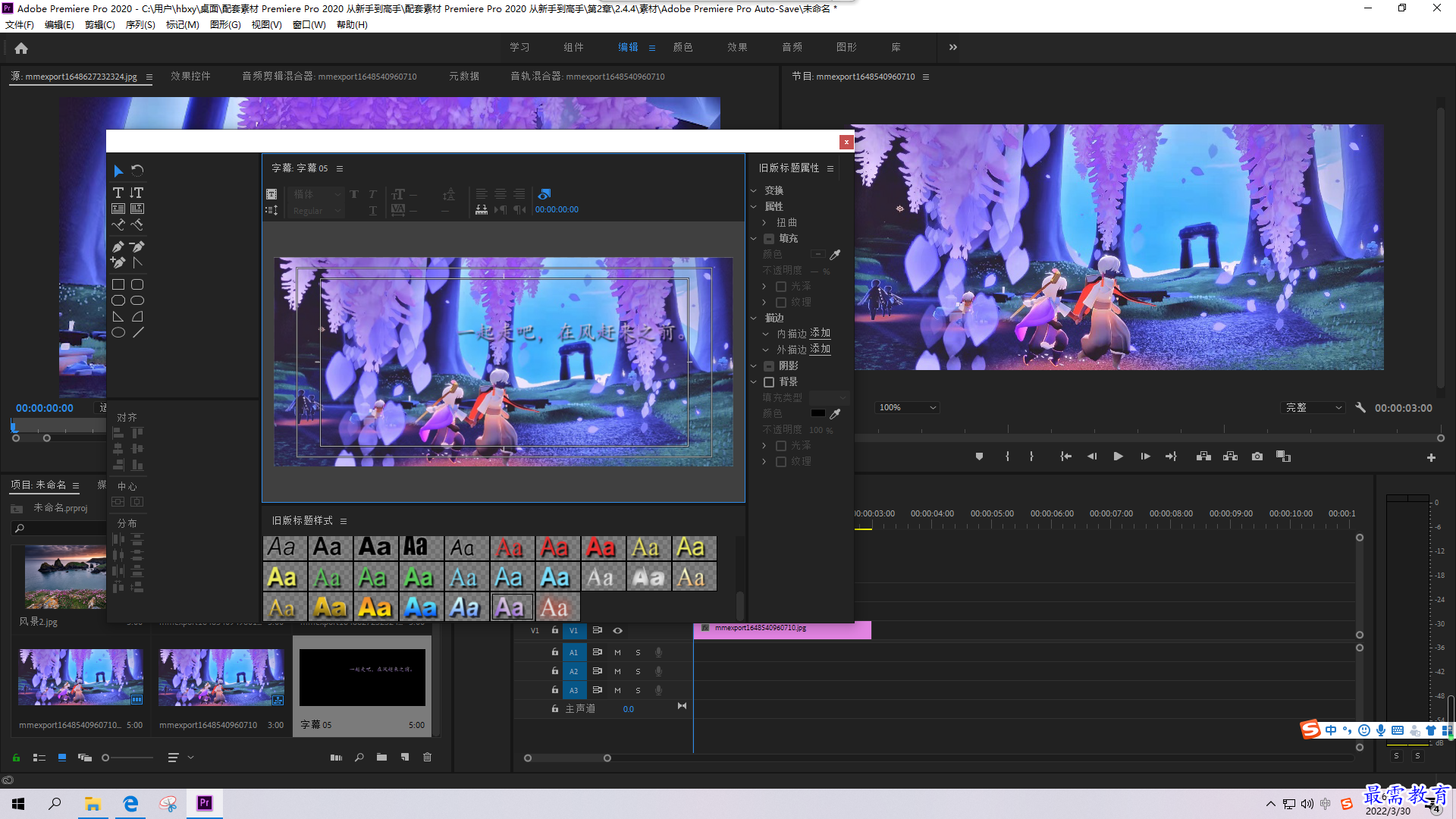Select the Convert Anchor Point tool

pyautogui.click(x=137, y=262)
